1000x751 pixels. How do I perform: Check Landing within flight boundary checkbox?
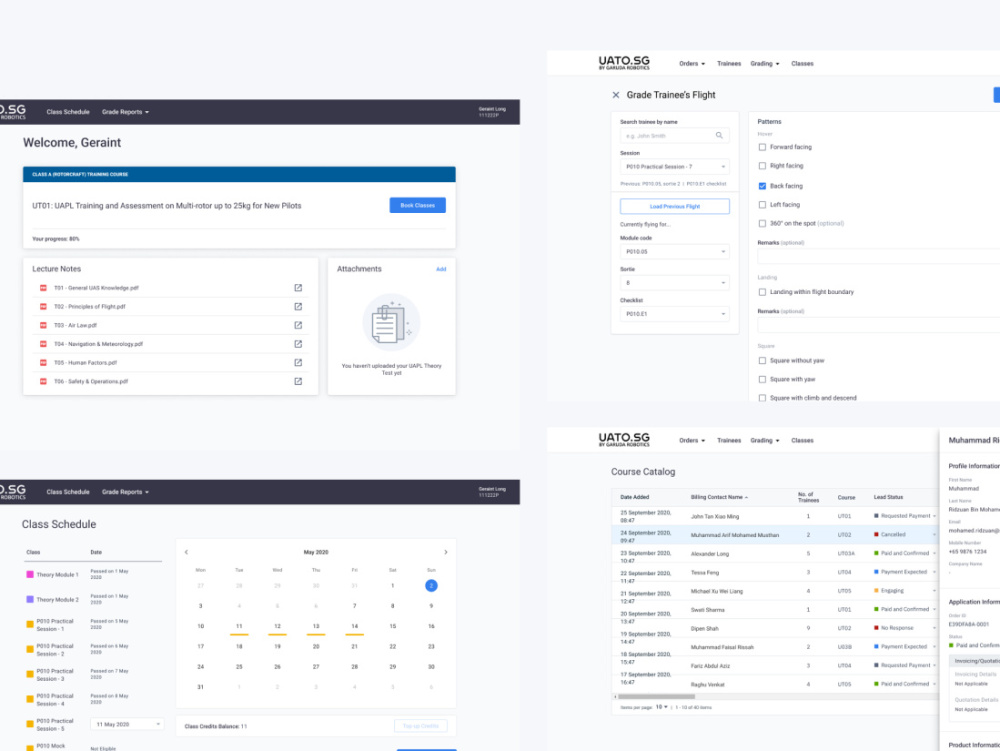(762, 292)
